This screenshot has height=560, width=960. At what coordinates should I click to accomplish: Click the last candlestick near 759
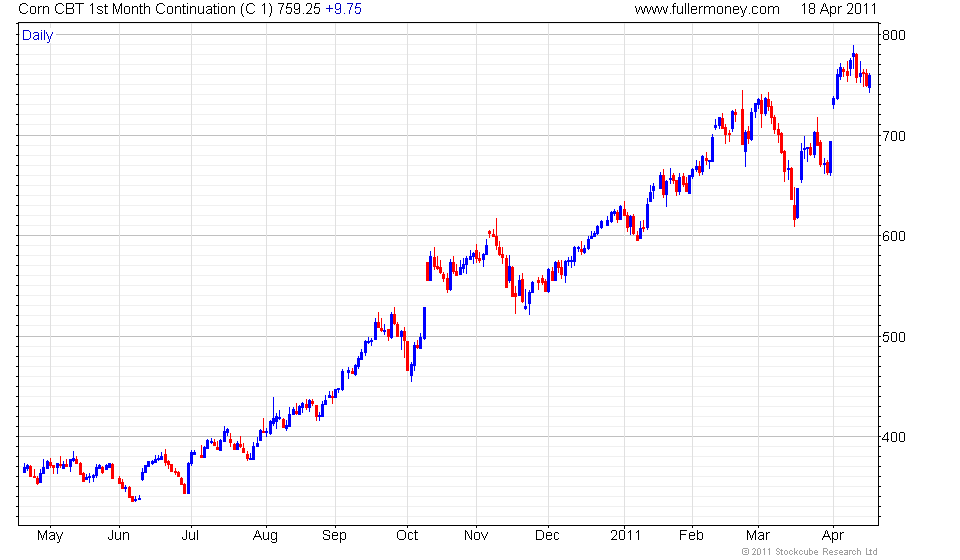click(x=869, y=81)
